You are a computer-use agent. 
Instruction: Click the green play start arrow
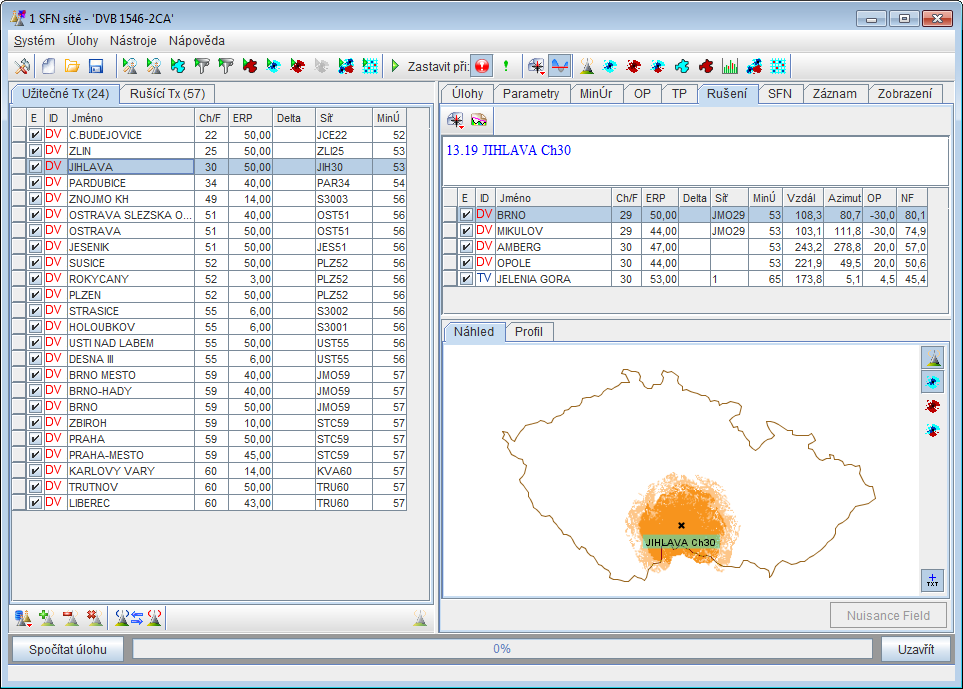click(x=395, y=66)
